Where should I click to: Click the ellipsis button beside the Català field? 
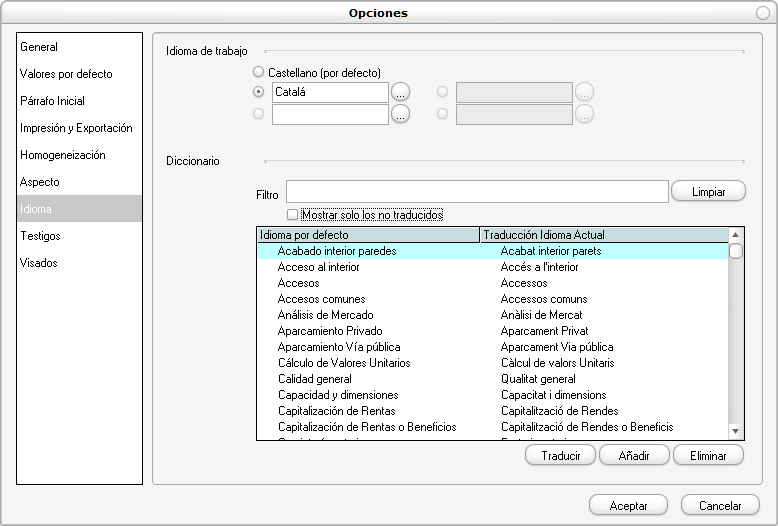(x=400, y=92)
